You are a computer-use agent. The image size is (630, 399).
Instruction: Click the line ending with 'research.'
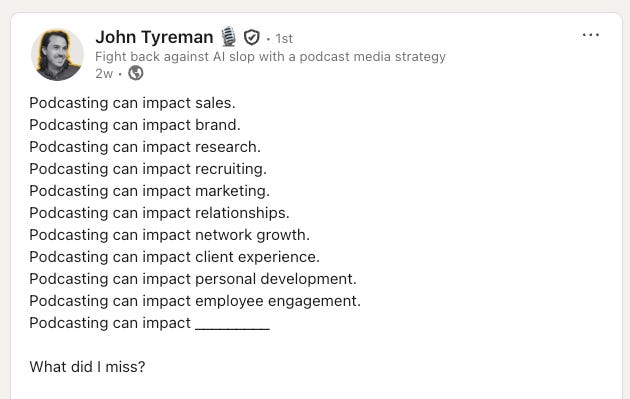145,147
